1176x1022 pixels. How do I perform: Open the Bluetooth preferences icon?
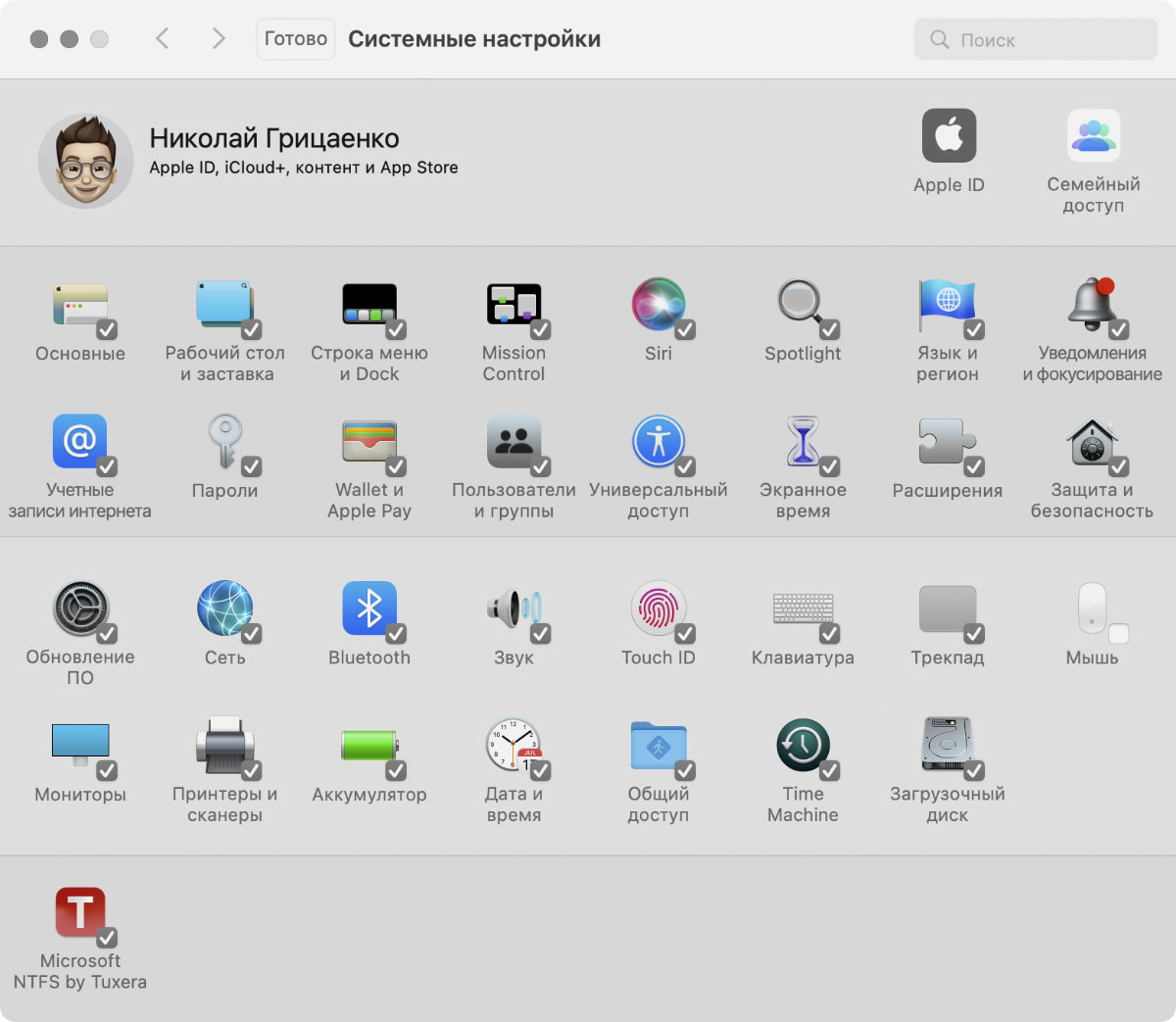pos(368,608)
